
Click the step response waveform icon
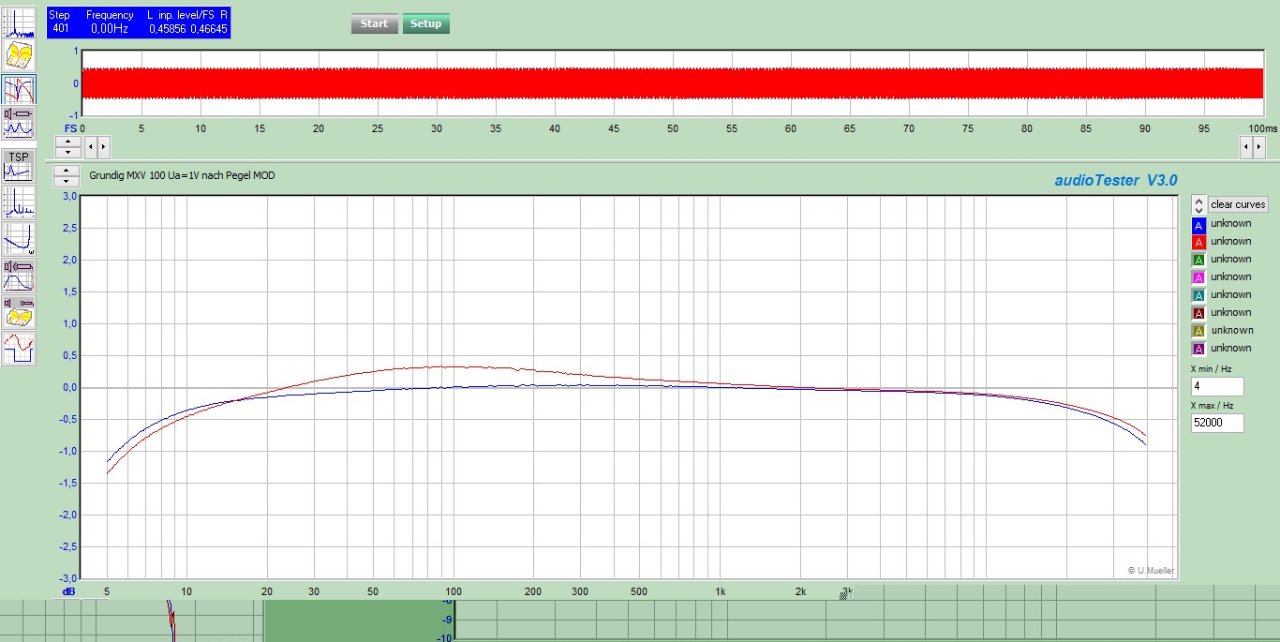tap(18, 348)
